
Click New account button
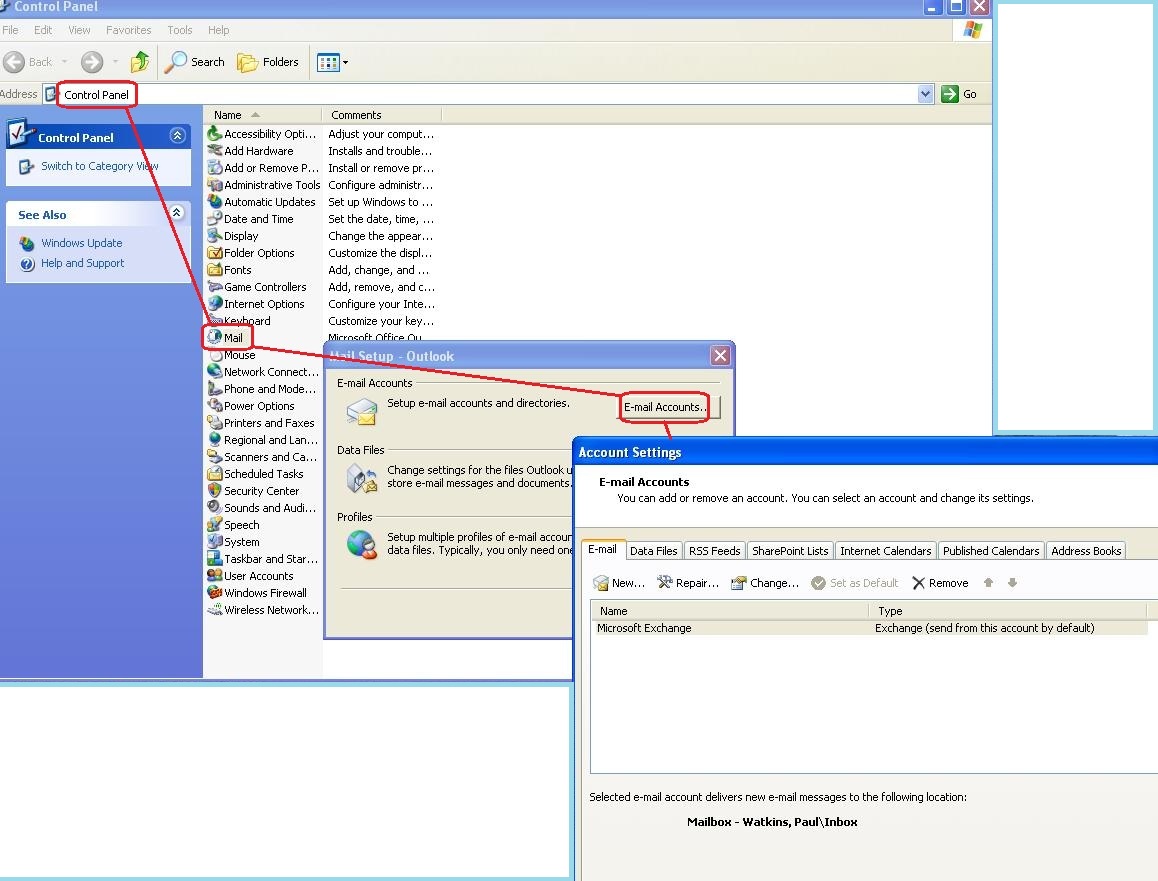point(619,583)
